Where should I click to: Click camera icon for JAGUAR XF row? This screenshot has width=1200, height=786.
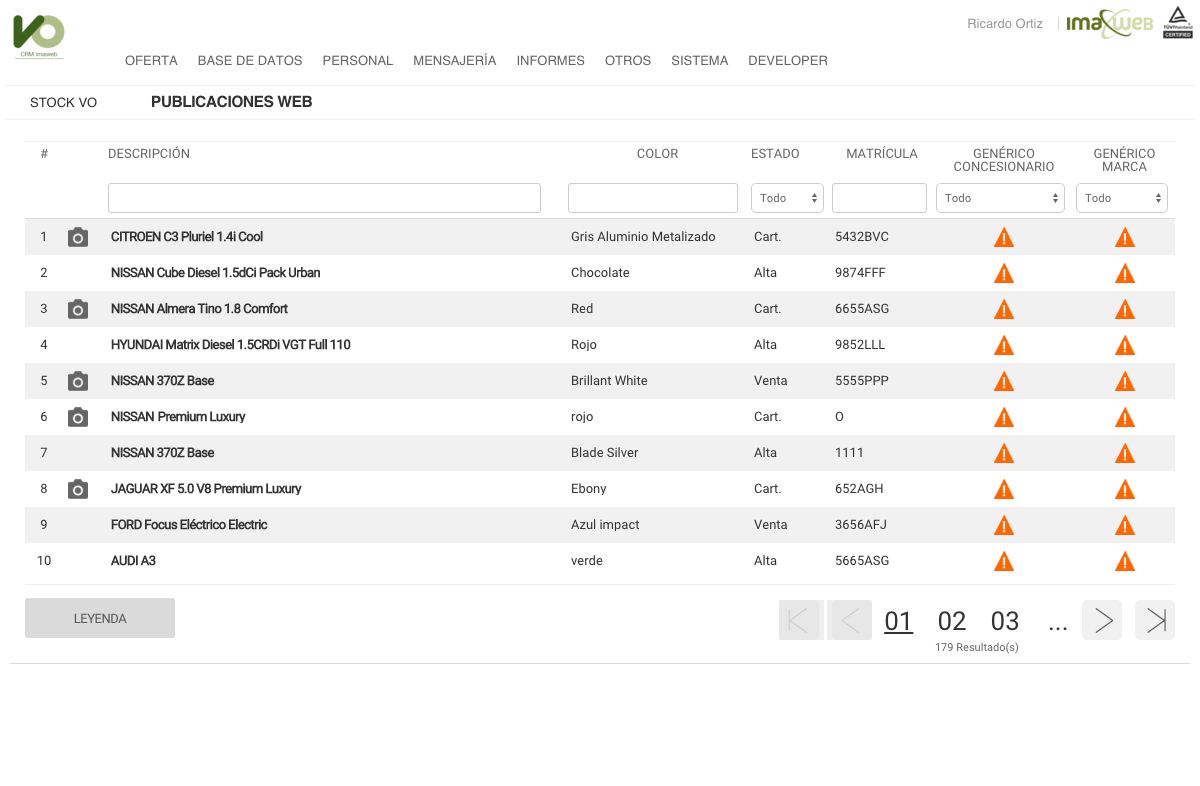pos(78,489)
